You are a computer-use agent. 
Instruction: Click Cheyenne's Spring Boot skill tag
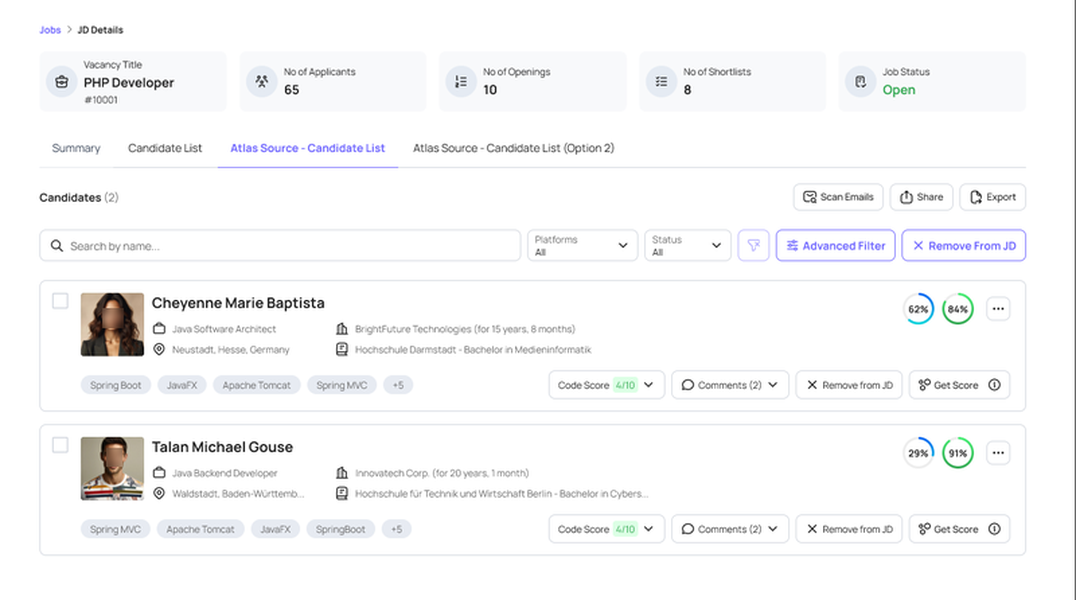(115, 385)
